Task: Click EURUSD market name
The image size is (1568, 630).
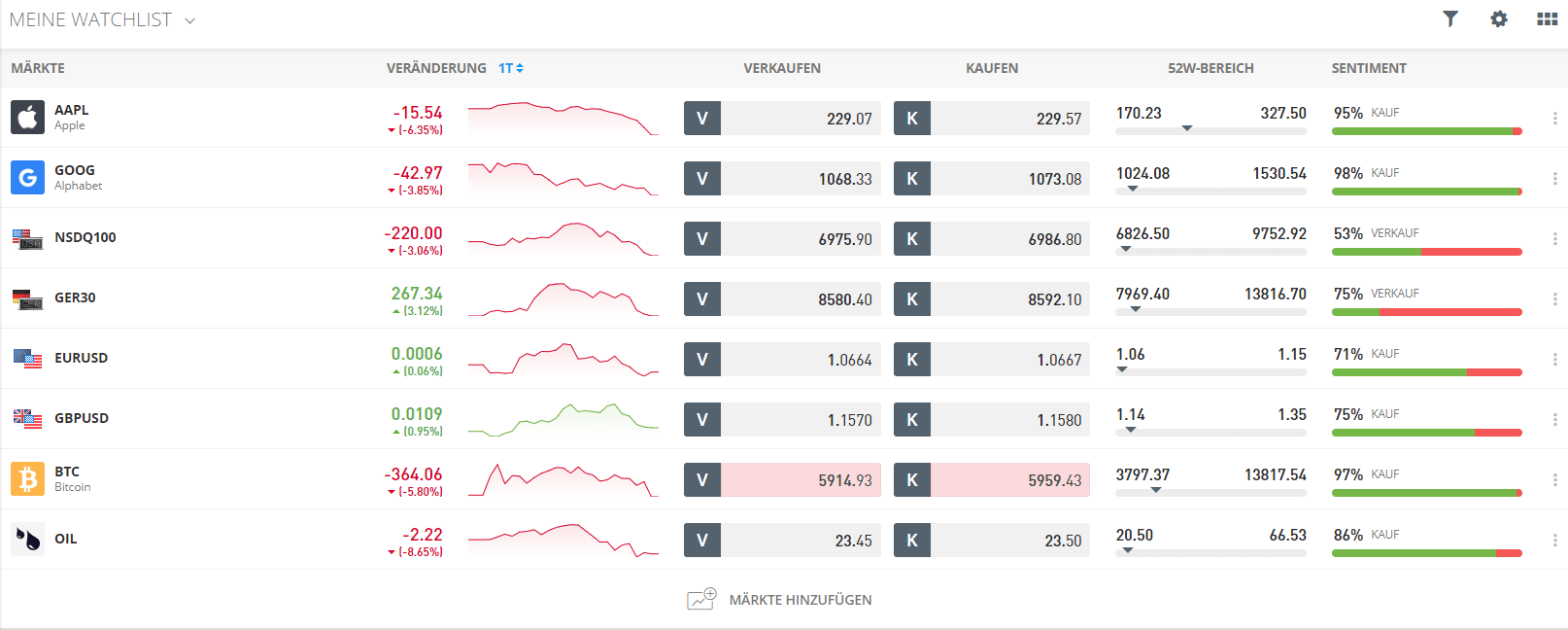Action: (x=81, y=358)
